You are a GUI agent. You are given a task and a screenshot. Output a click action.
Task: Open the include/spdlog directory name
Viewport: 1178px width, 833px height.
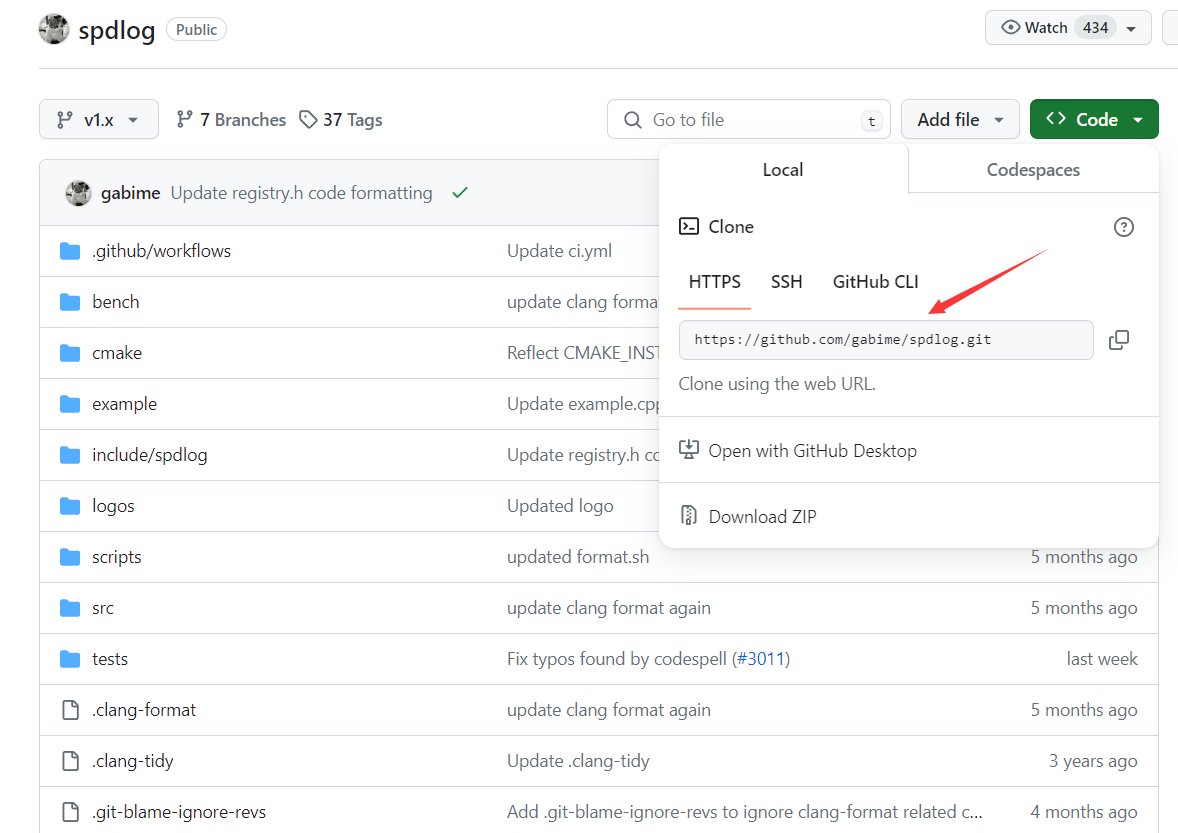click(150, 455)
